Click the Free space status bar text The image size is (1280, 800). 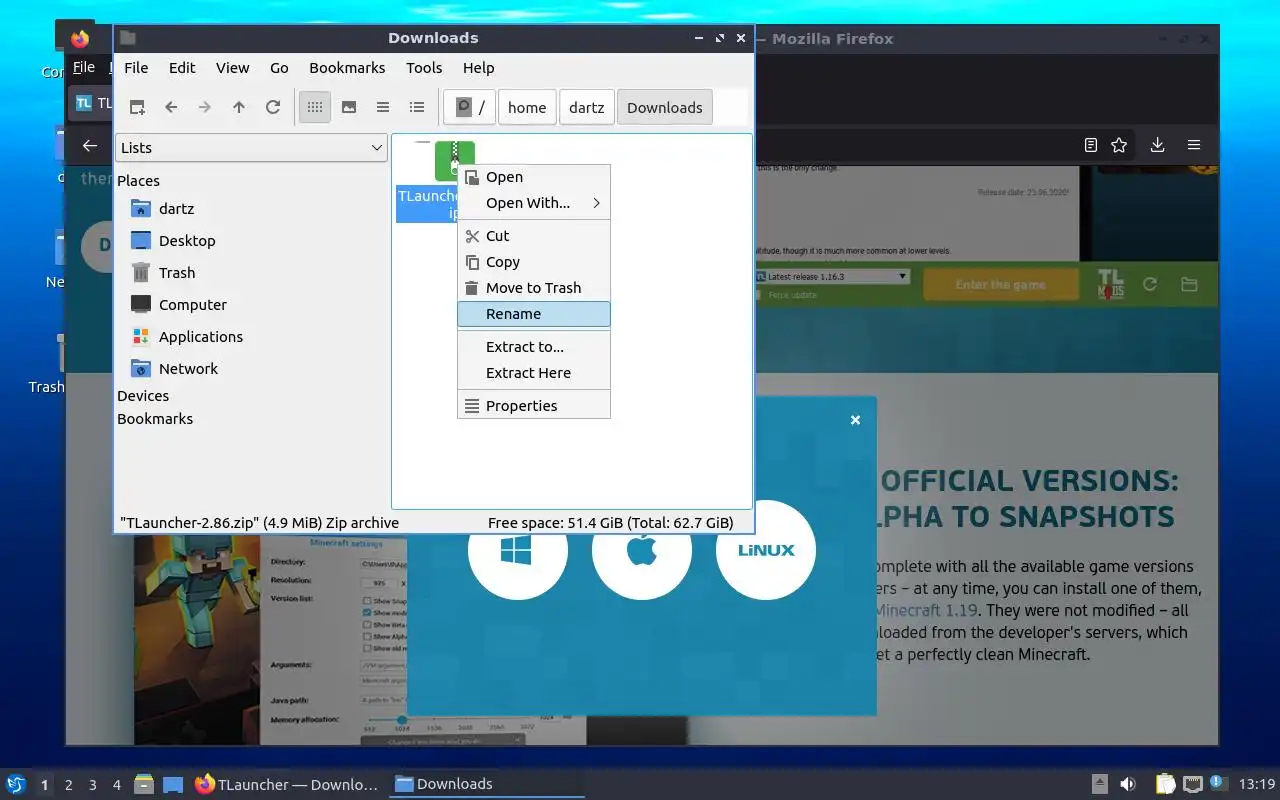(610, 522)
